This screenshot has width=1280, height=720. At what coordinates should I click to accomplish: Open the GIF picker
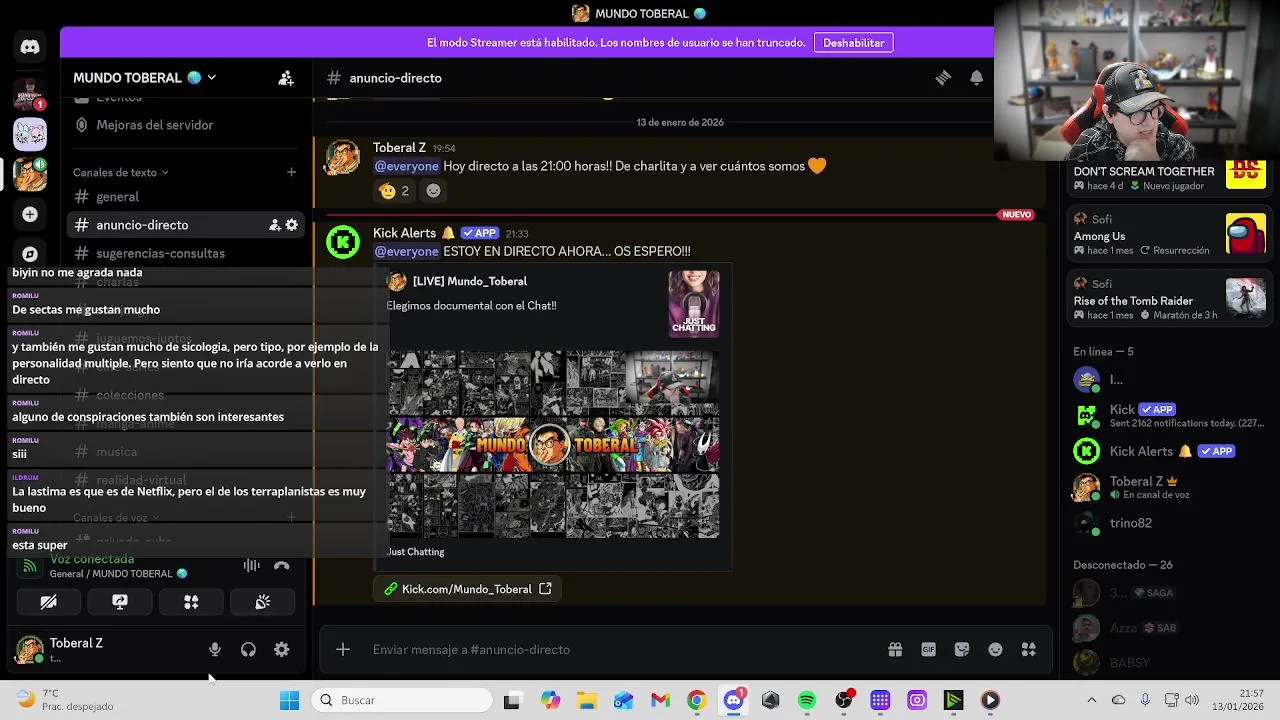click(x=929, y=650)
